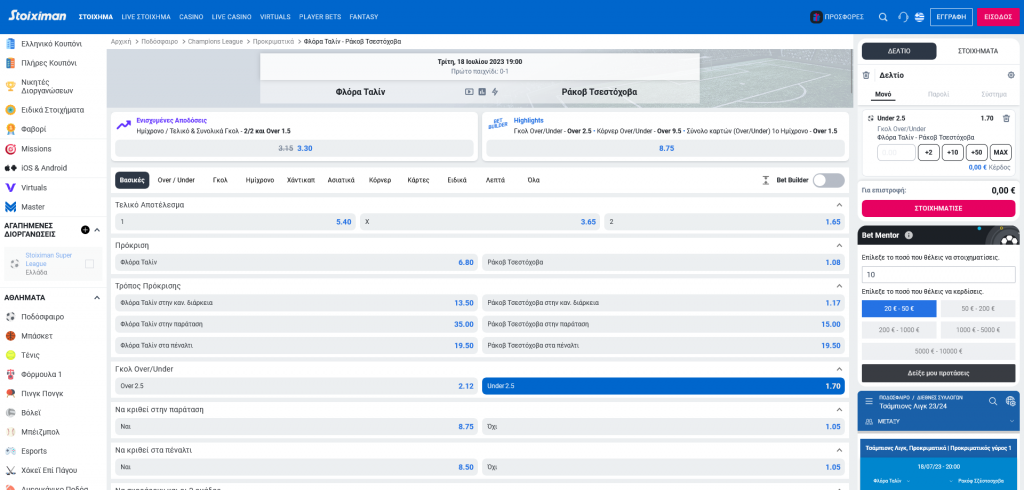Set stake with MAX button
1024x490 pixels.
pos(1000,153)
